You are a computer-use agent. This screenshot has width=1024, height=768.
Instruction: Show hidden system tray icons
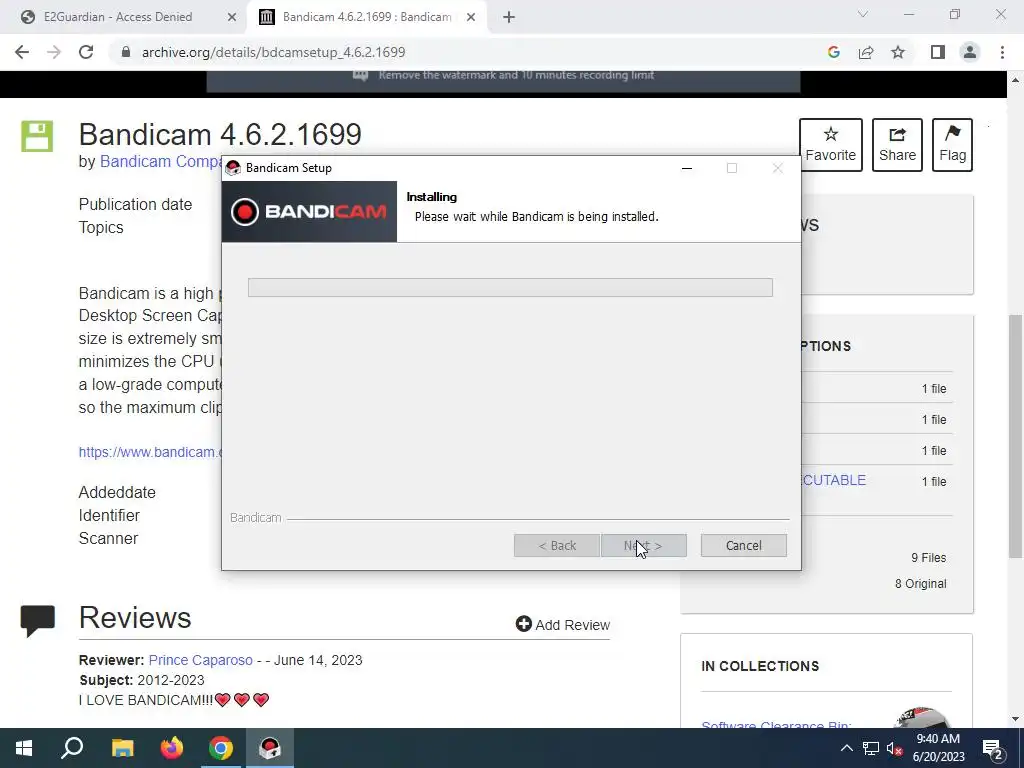pyautogui.click(x=846, y=748)
